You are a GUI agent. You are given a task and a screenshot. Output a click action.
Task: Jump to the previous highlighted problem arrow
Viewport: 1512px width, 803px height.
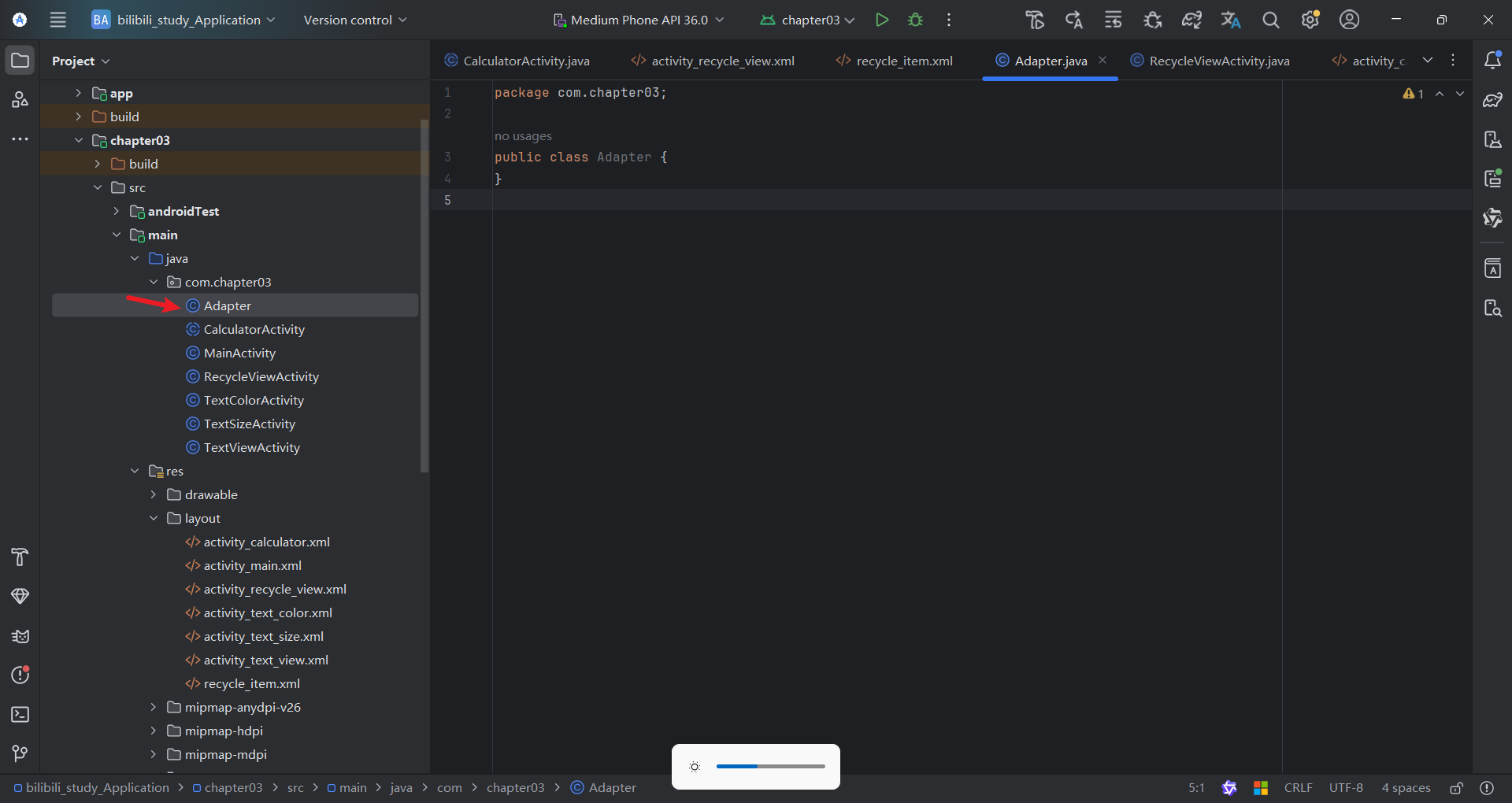[1440, 94]
